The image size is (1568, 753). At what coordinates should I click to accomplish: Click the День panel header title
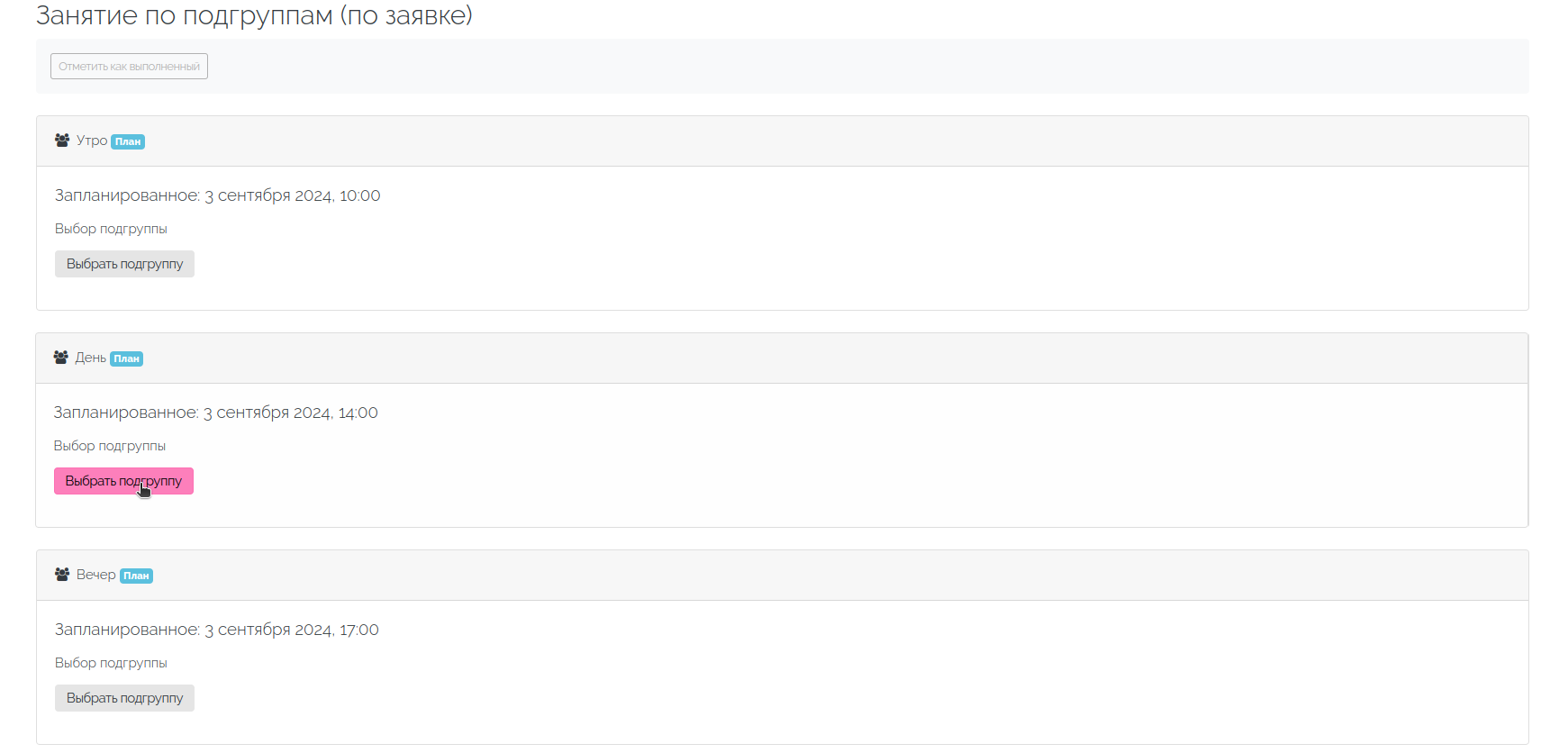tap(90, 358)
